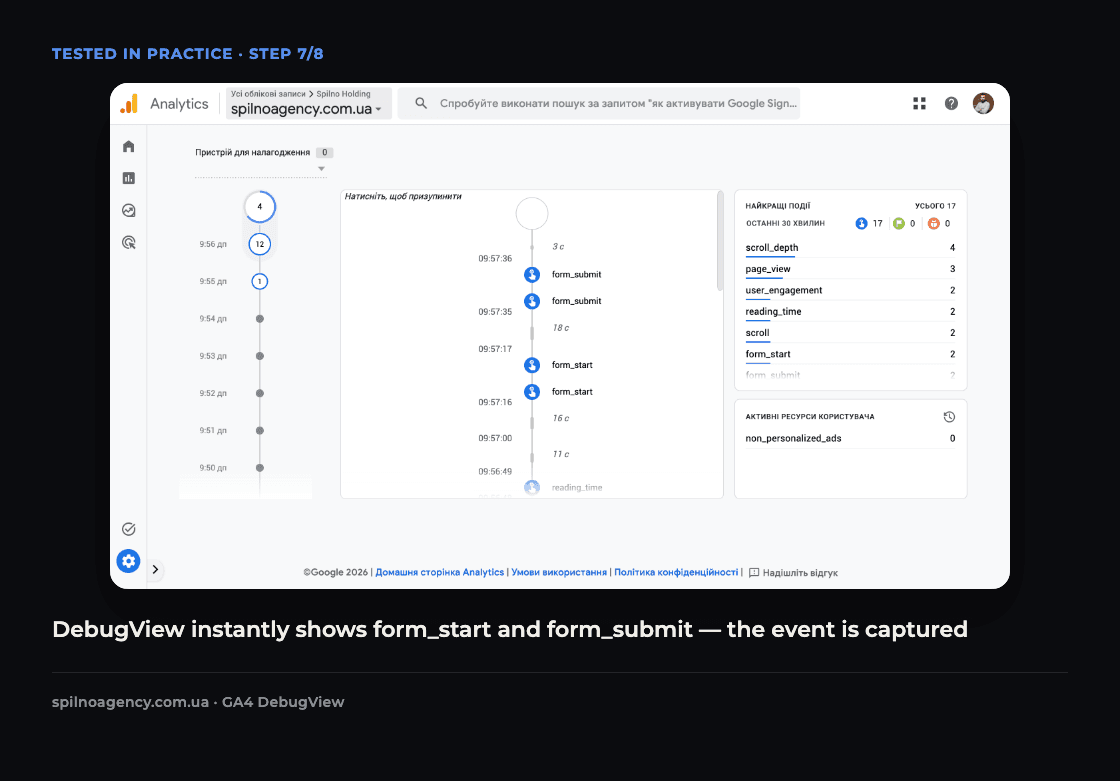Open the first form_submit event icon
The width and height of the screenshot is (1120, 781).
531,274
